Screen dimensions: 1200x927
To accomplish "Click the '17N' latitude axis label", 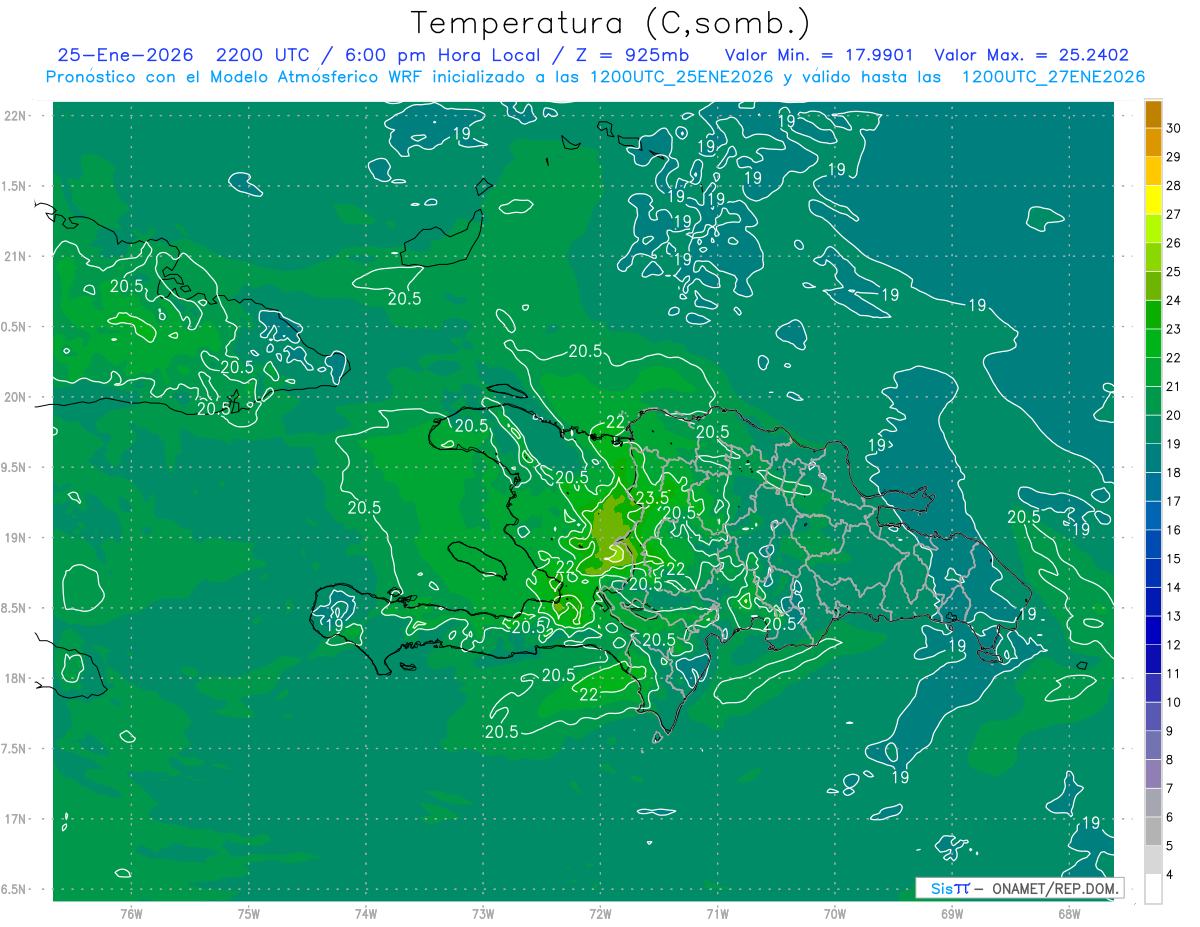I will (x=17, y=819).
